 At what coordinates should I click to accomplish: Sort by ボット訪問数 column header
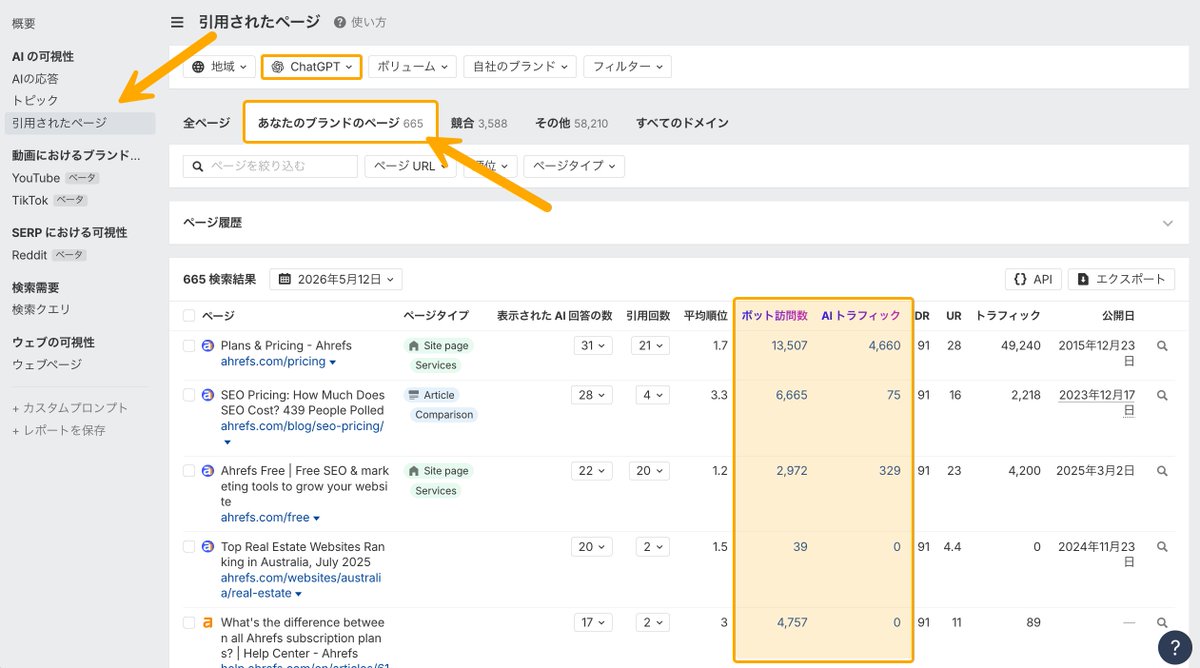point(774,316)
